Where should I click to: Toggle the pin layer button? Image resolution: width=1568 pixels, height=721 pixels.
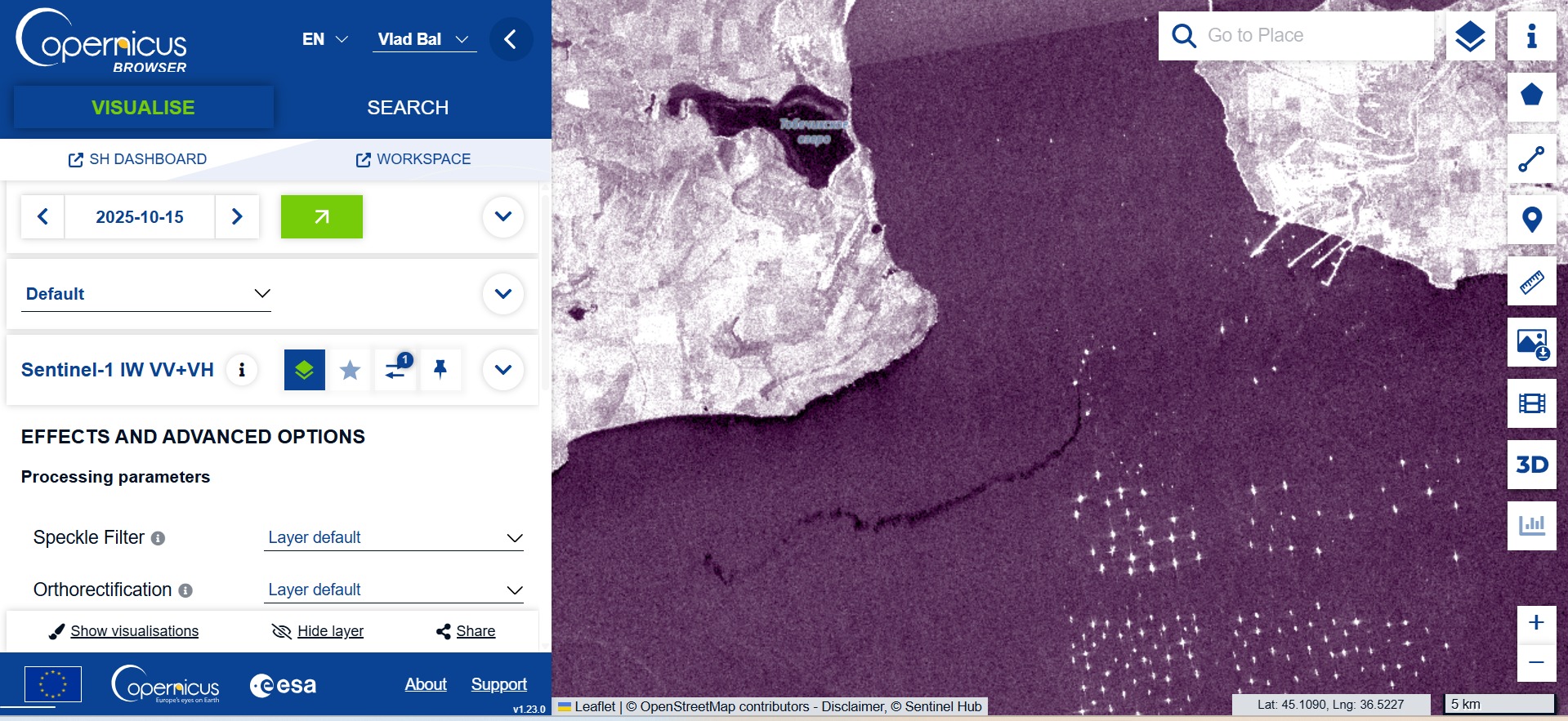point(440,370)
